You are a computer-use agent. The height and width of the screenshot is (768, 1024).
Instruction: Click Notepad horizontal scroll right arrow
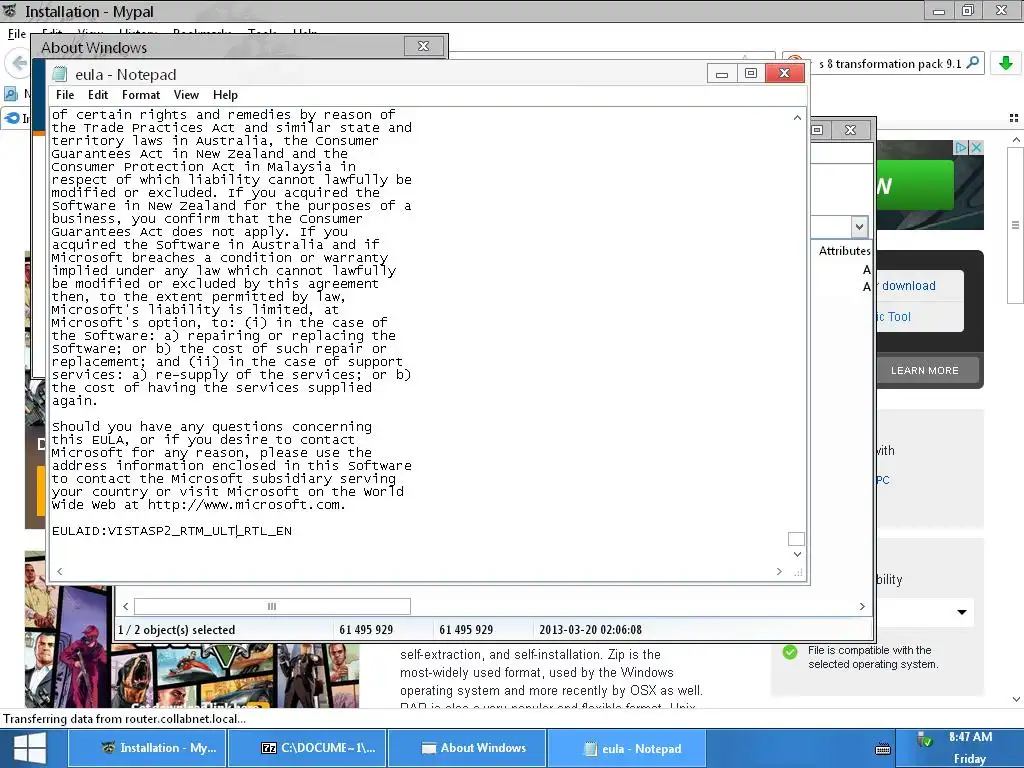[779, 571]
